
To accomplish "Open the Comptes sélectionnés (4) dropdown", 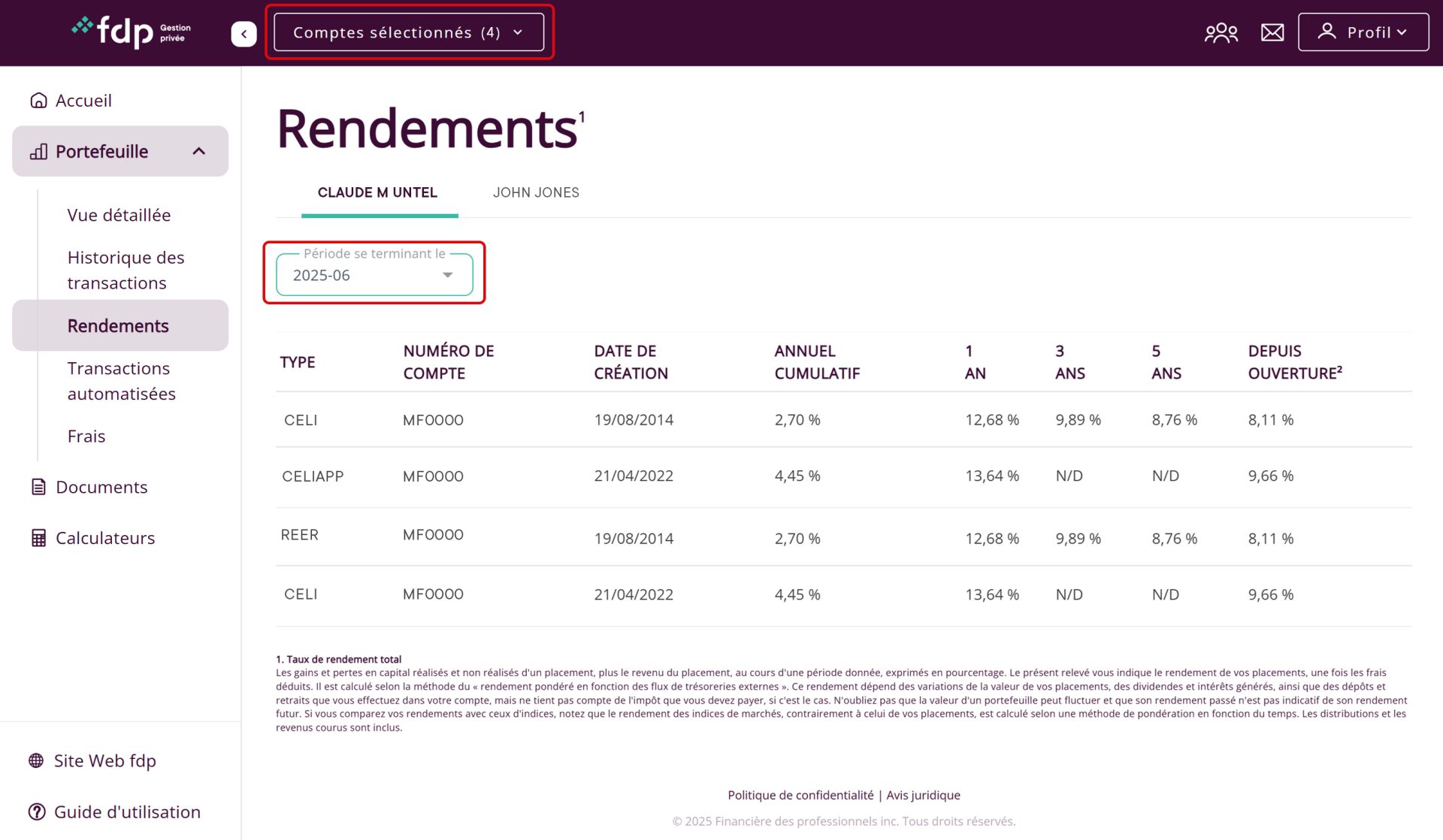I will point(408,32).
